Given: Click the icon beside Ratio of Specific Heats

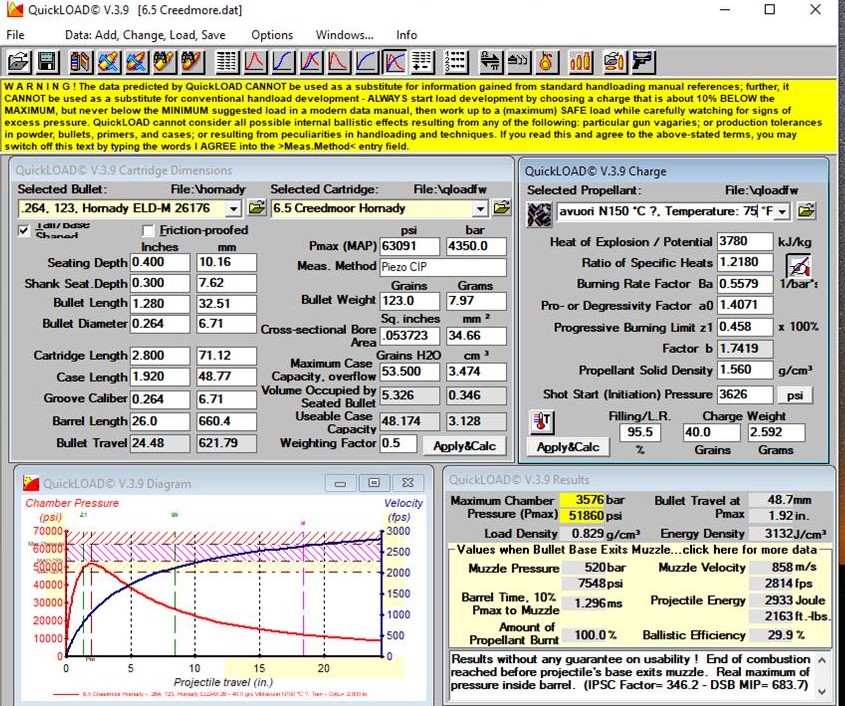Looking at the screenshot, I should [x=799, y=266].
